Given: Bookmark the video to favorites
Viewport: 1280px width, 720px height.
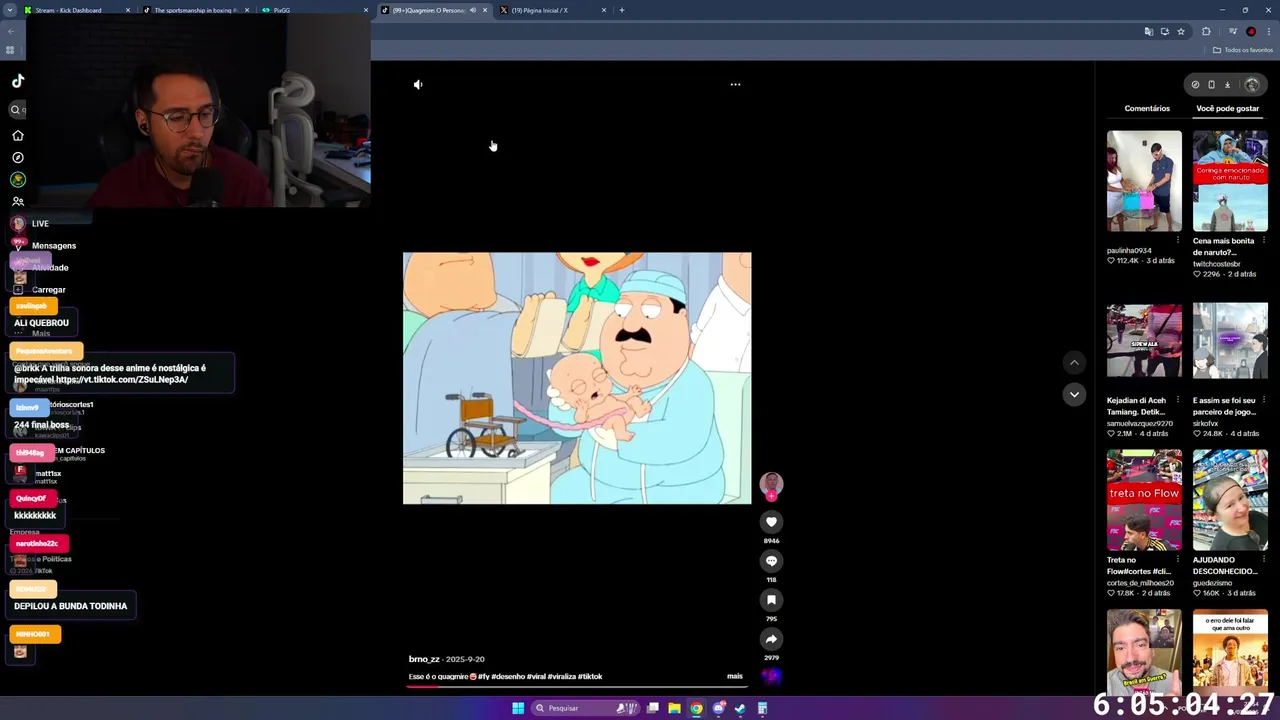Looking at the screenshot, I should tap(771, 600).
